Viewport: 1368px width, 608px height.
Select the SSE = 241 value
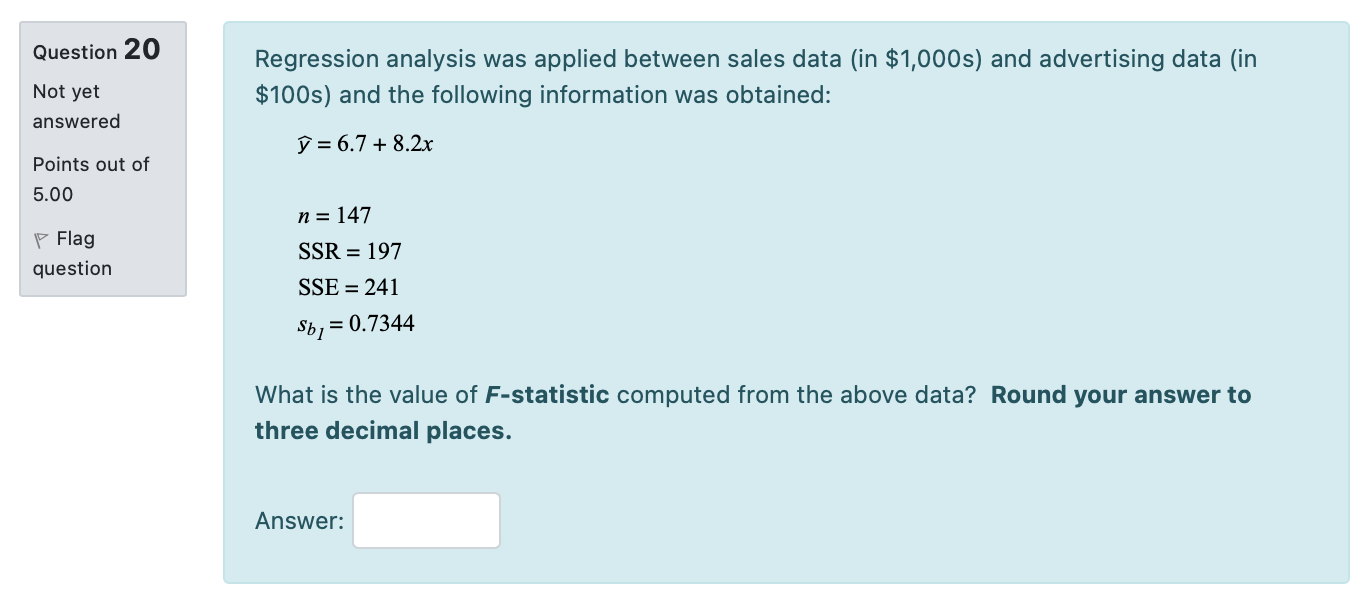coord(347,288)
